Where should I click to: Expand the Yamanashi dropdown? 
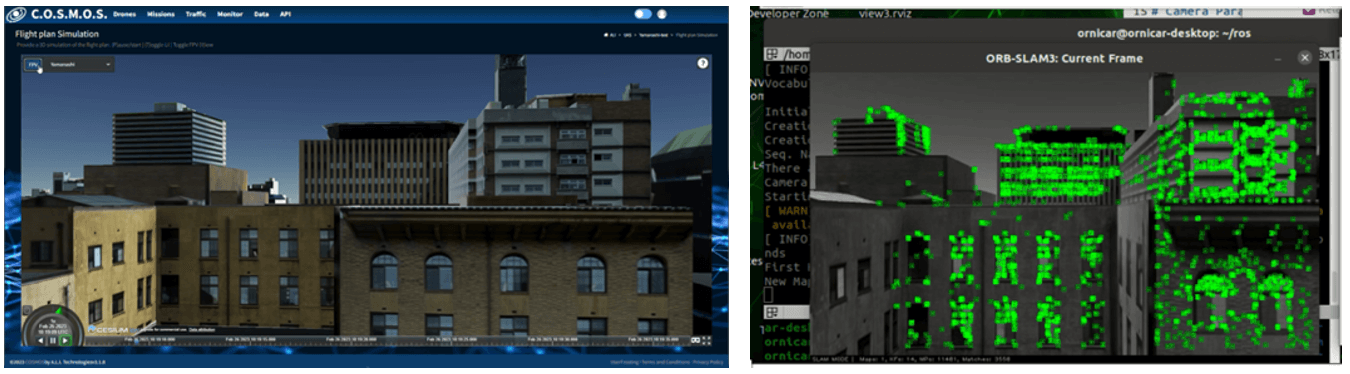[x=80, y=64]
